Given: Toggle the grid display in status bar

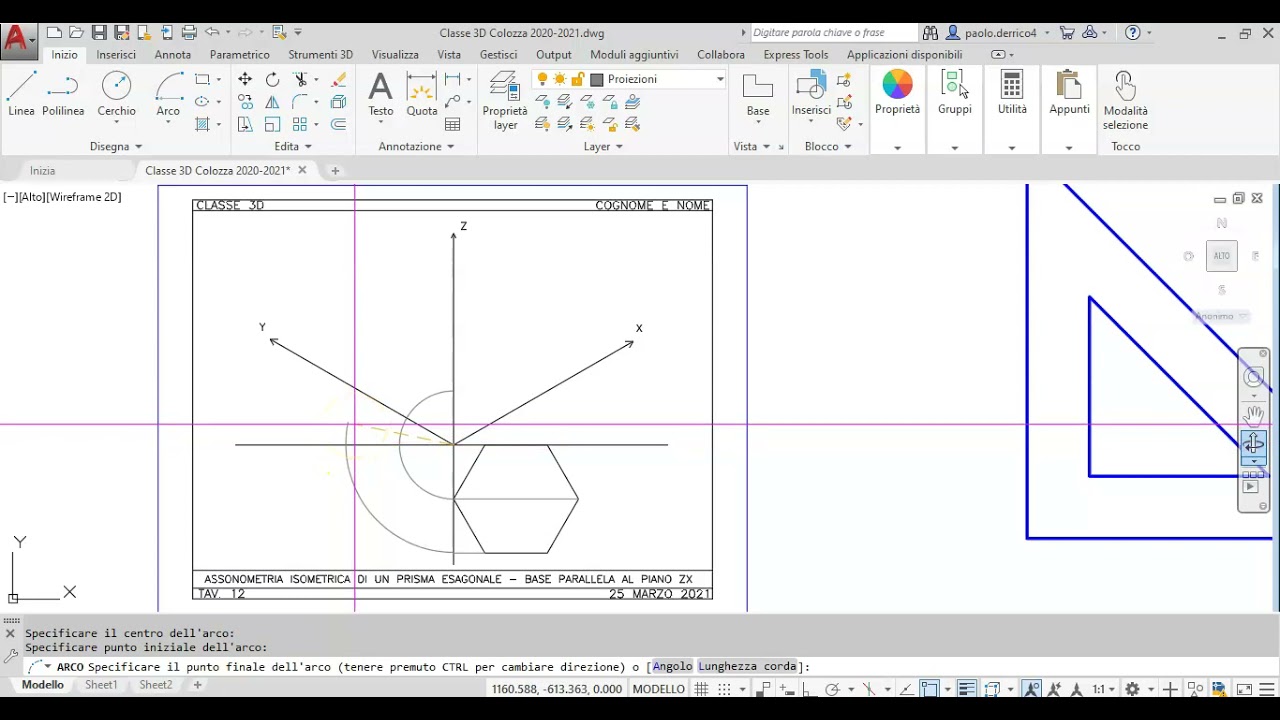Looking at the screenshot, I should point(702,689).
